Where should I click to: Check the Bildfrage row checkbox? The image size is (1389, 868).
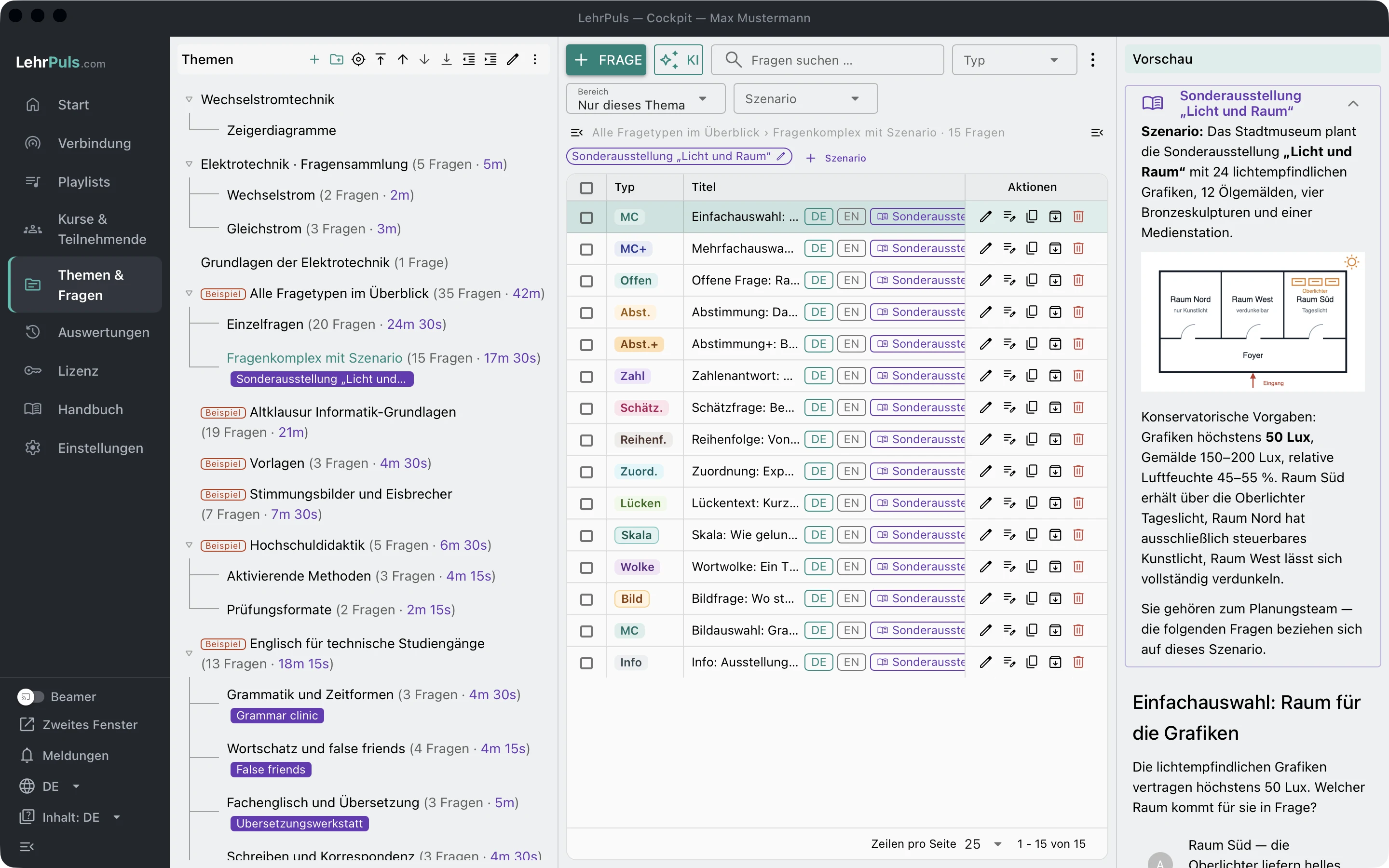click(x=586, y=599)
